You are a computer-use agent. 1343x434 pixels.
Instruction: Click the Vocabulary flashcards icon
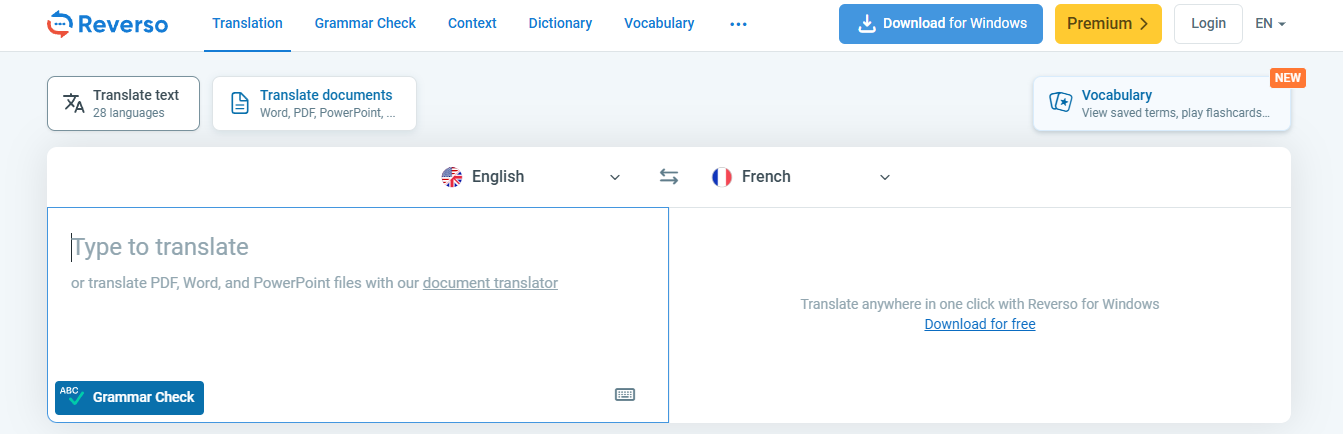(1060, 103)
